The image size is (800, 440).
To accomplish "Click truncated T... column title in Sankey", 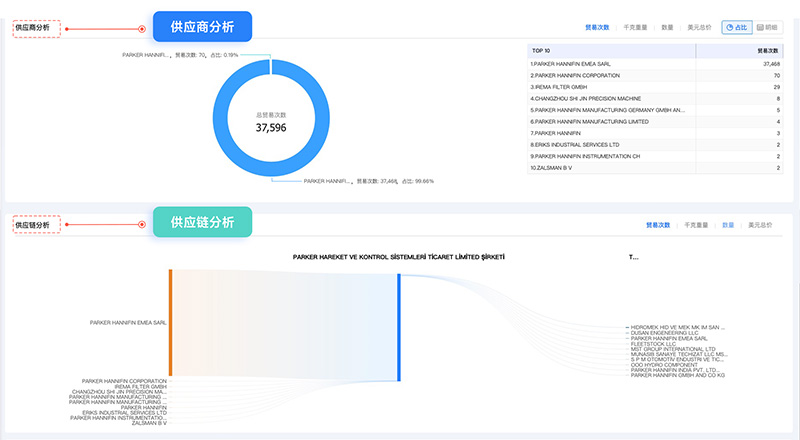I will (633, 257).
